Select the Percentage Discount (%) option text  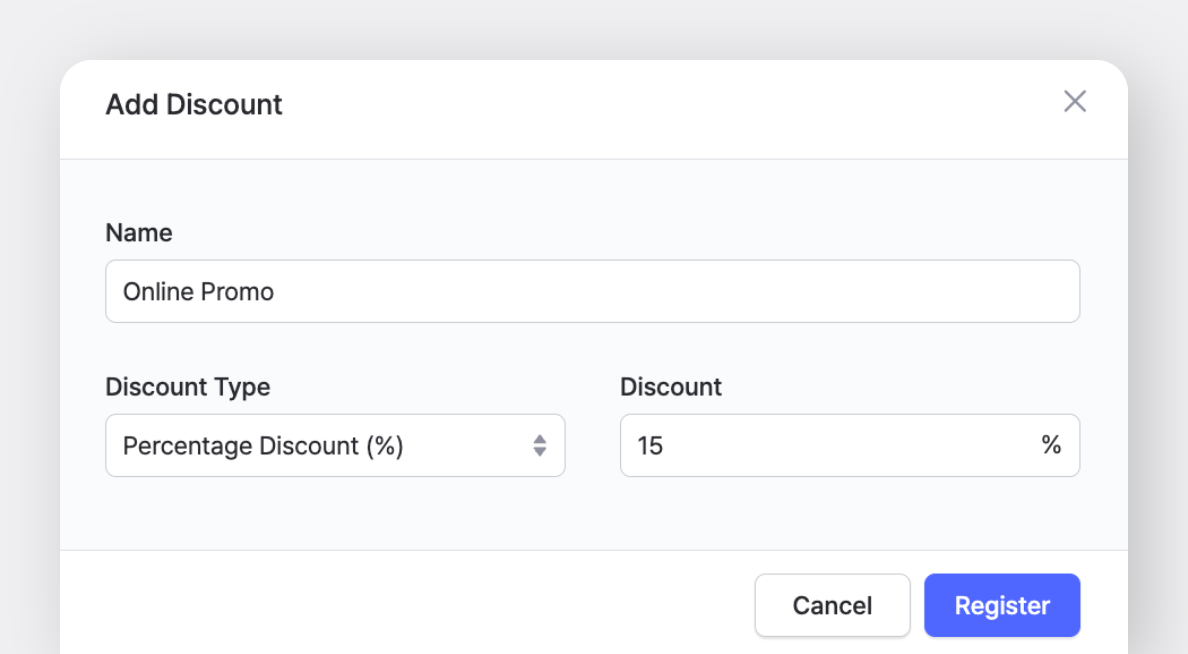[x=263, y=446]
